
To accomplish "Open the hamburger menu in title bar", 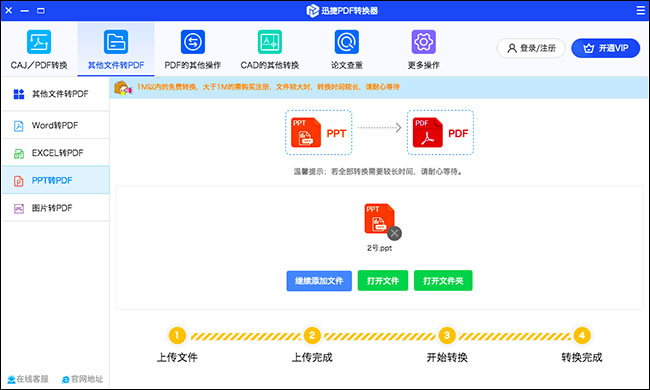I will [640, 10].
